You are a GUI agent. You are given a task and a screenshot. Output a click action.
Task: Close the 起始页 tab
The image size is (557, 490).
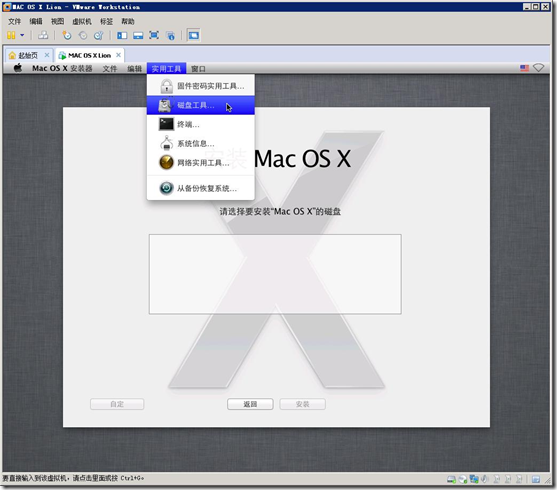coord(47,55)
